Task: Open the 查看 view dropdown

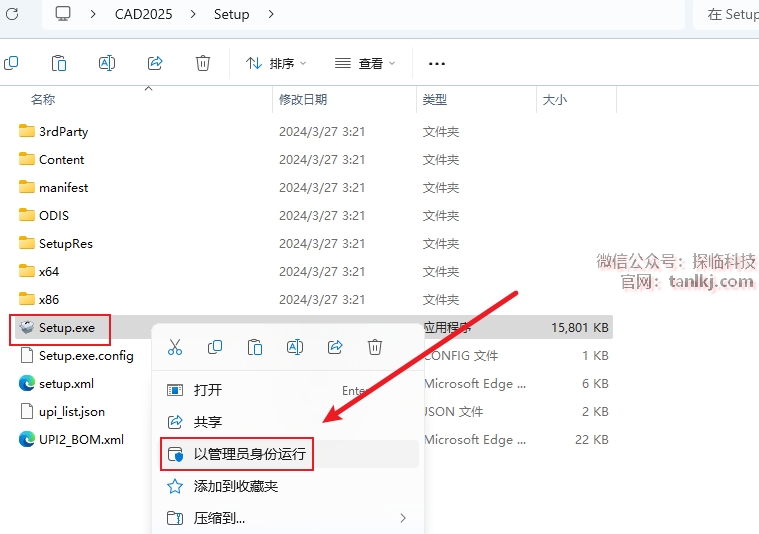Action: [365, 63]
